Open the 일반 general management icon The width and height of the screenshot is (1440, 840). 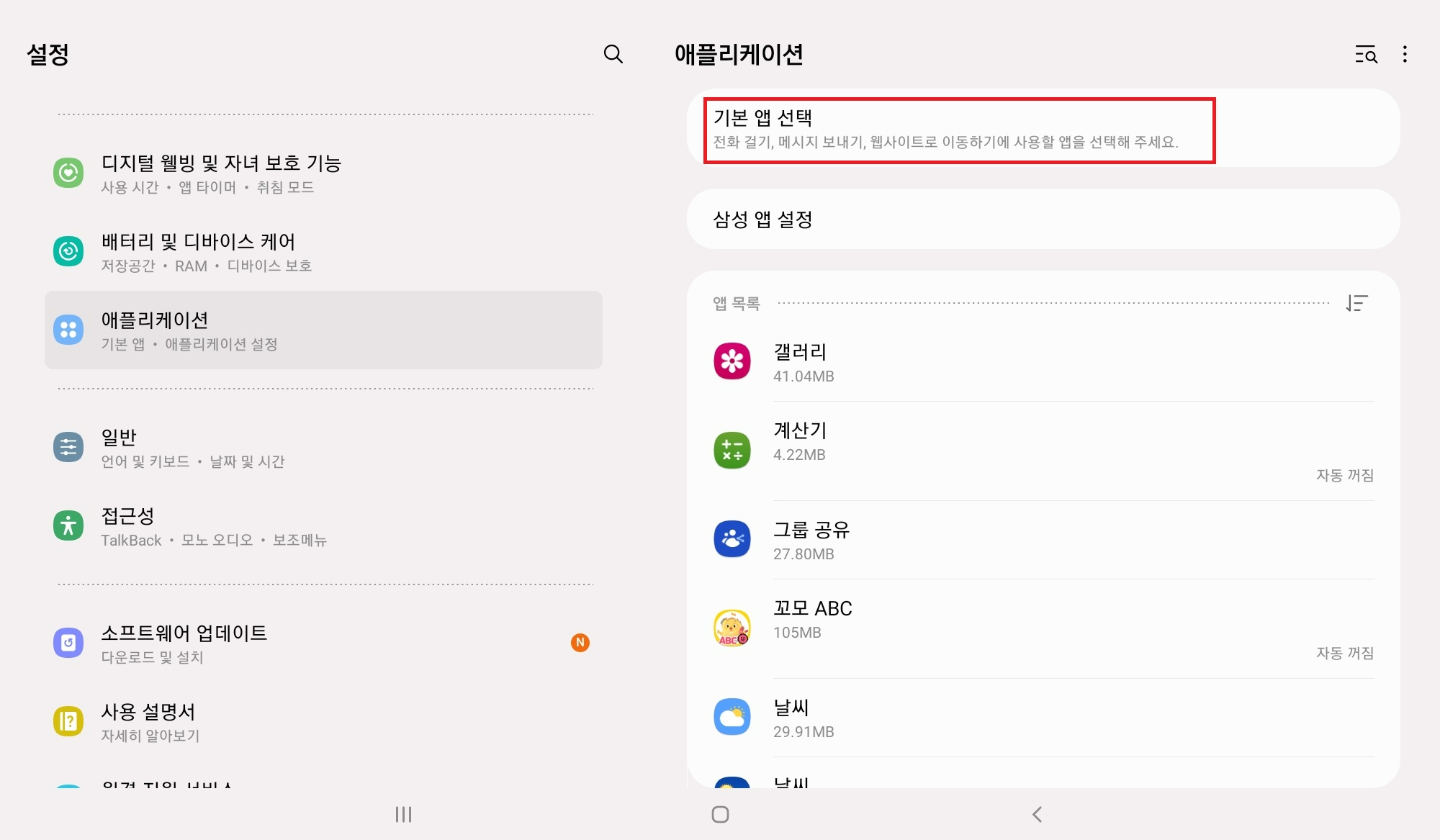(x=68, y=448)
